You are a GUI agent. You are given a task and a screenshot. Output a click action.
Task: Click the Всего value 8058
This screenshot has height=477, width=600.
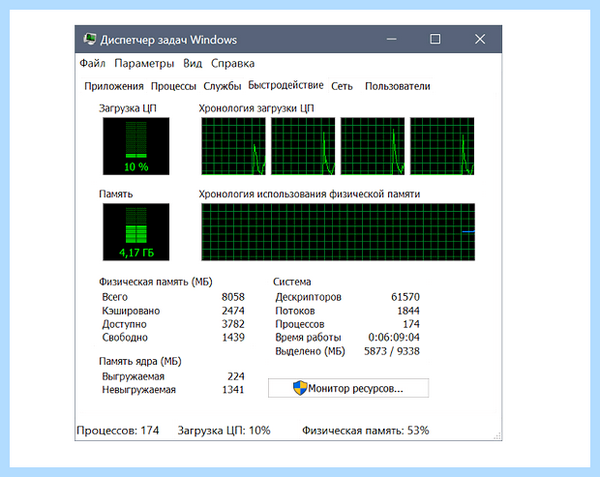[x=233, y=297]
